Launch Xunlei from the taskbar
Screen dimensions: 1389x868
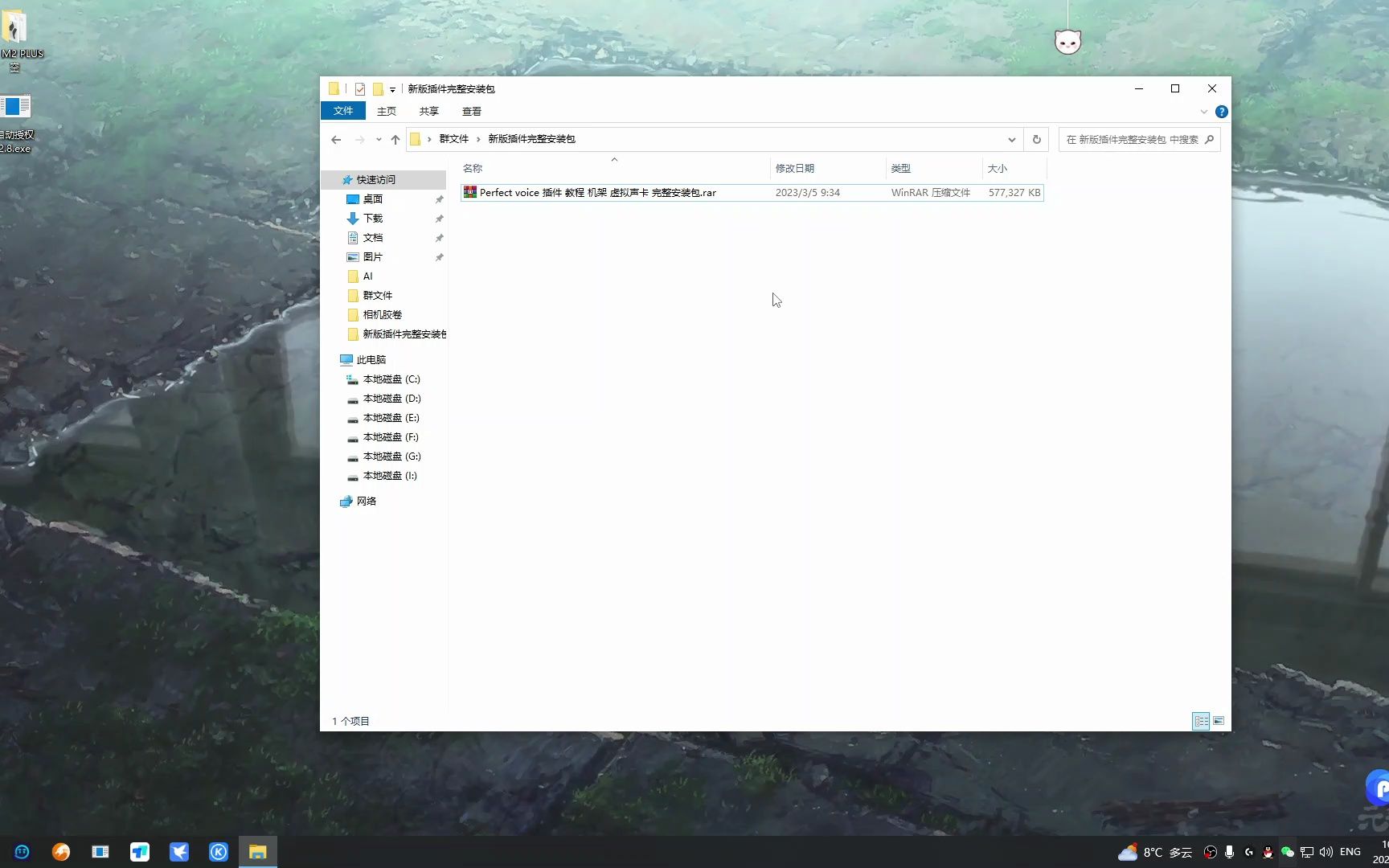[179, 852]
